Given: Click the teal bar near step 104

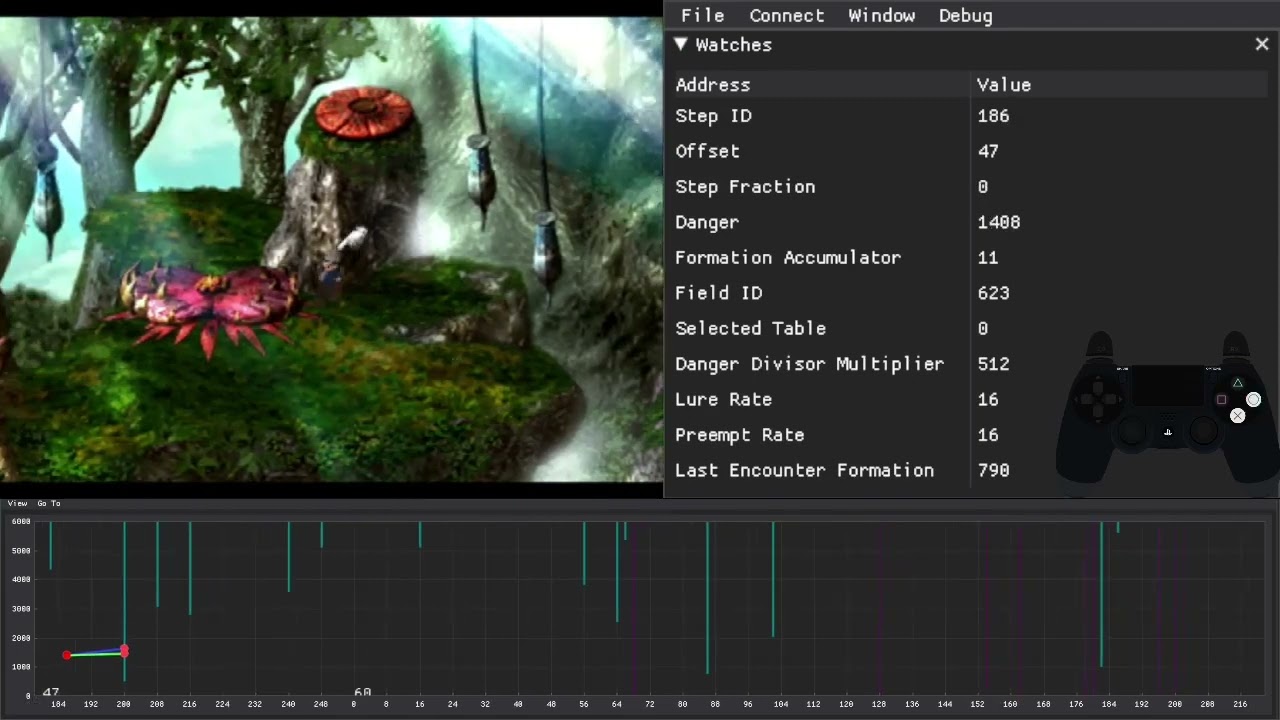Looking at the screenshot, I should (772, 579).
